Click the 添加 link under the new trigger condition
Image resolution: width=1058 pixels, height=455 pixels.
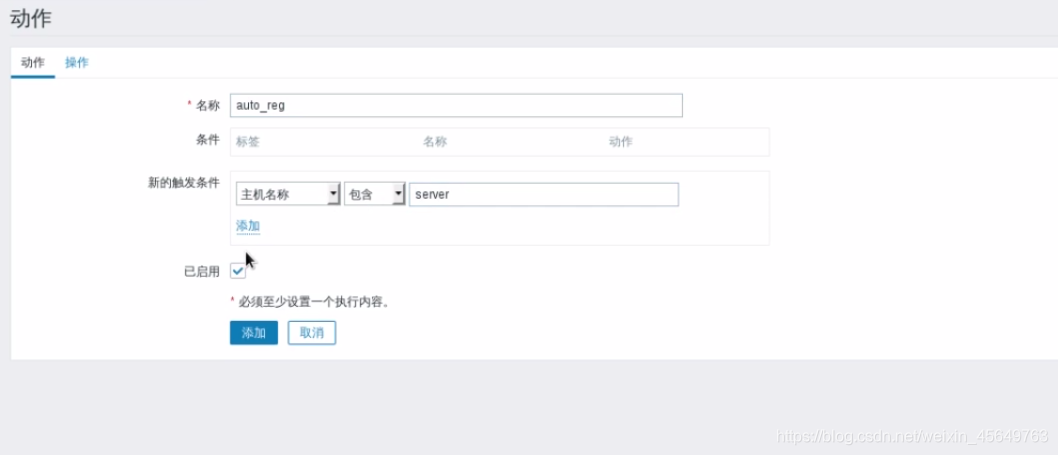click(248, 225)
